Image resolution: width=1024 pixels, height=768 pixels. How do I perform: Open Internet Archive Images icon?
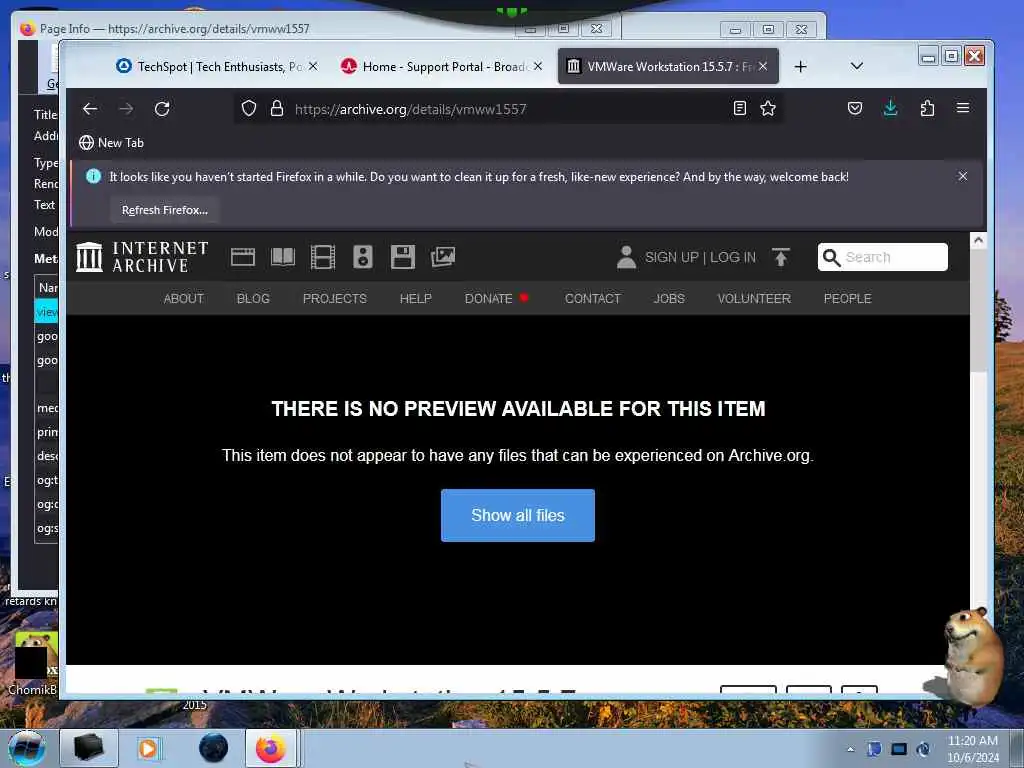(443, 257)
